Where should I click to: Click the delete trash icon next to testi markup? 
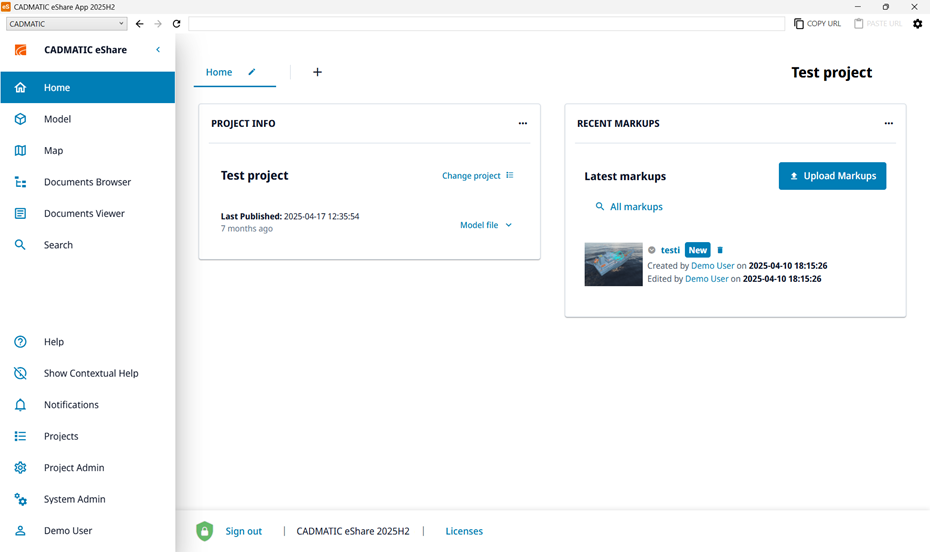[x=720, y=250]
